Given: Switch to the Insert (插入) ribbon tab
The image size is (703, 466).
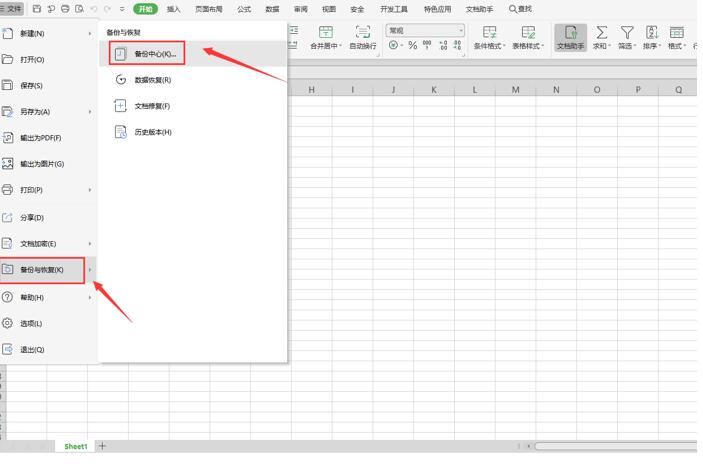Looking at the screenshot, I should coord(174,9).
